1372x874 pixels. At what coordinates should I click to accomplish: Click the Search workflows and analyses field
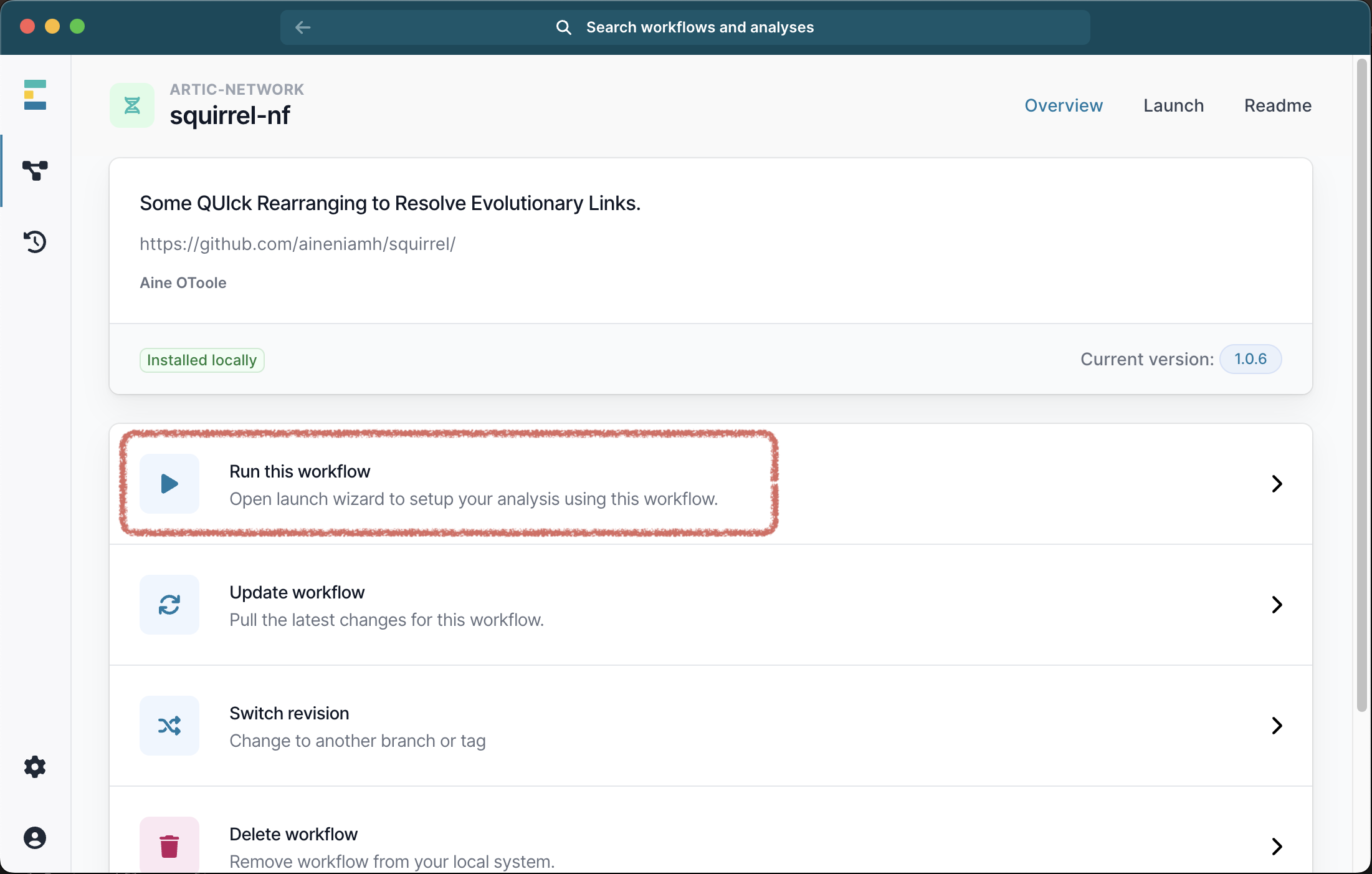pyautogui.click(x=699, y=27)
